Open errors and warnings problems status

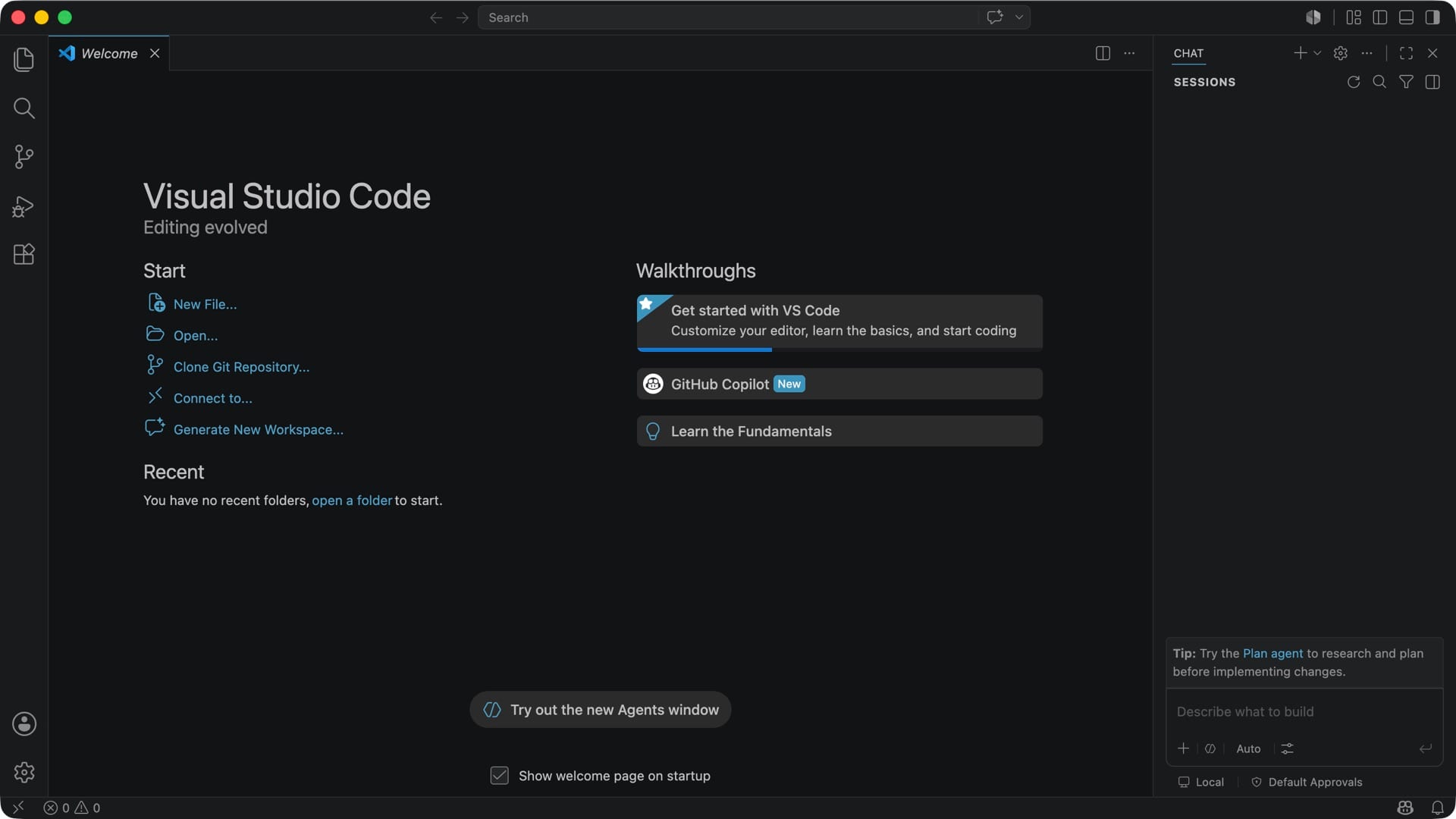[x=72, y=808]
